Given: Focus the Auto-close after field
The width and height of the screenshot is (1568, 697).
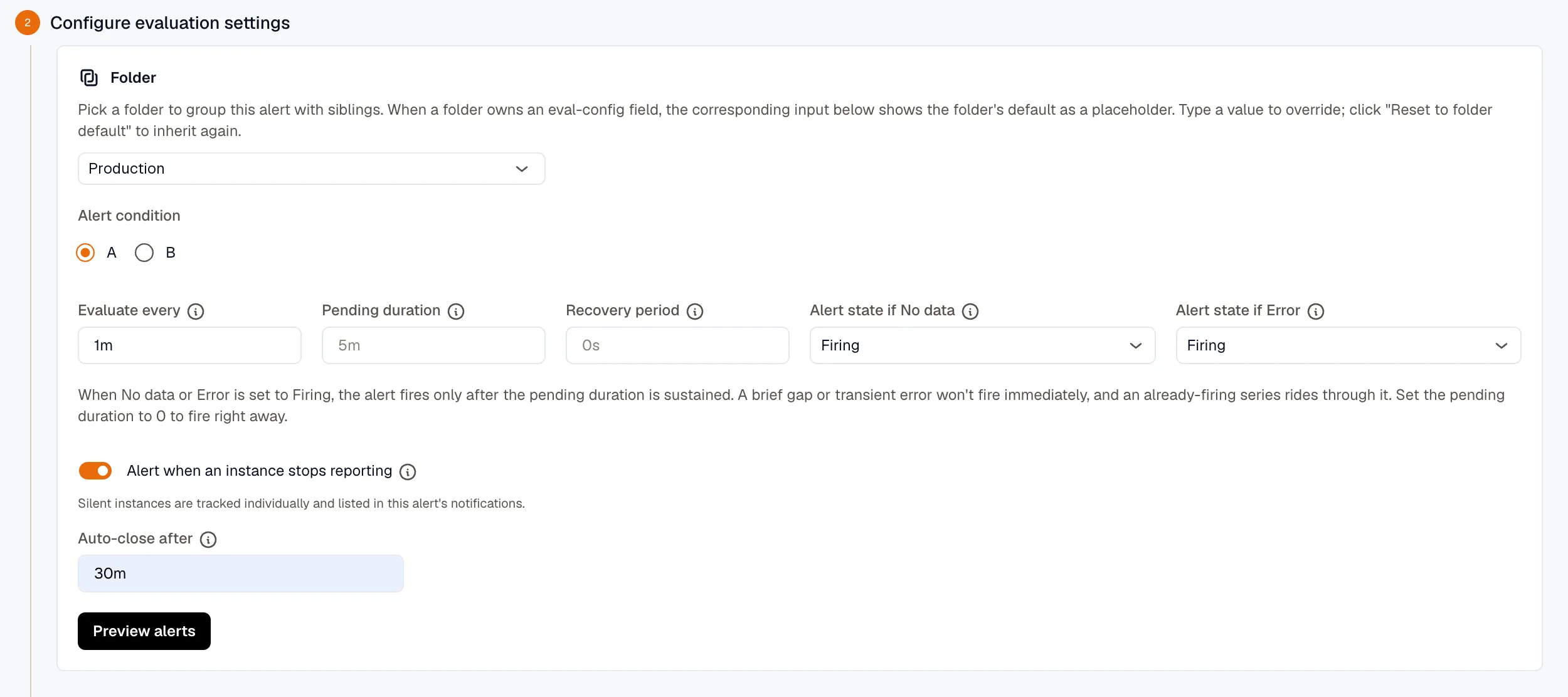Looking at the screenshot, I should tap(241, 574).
